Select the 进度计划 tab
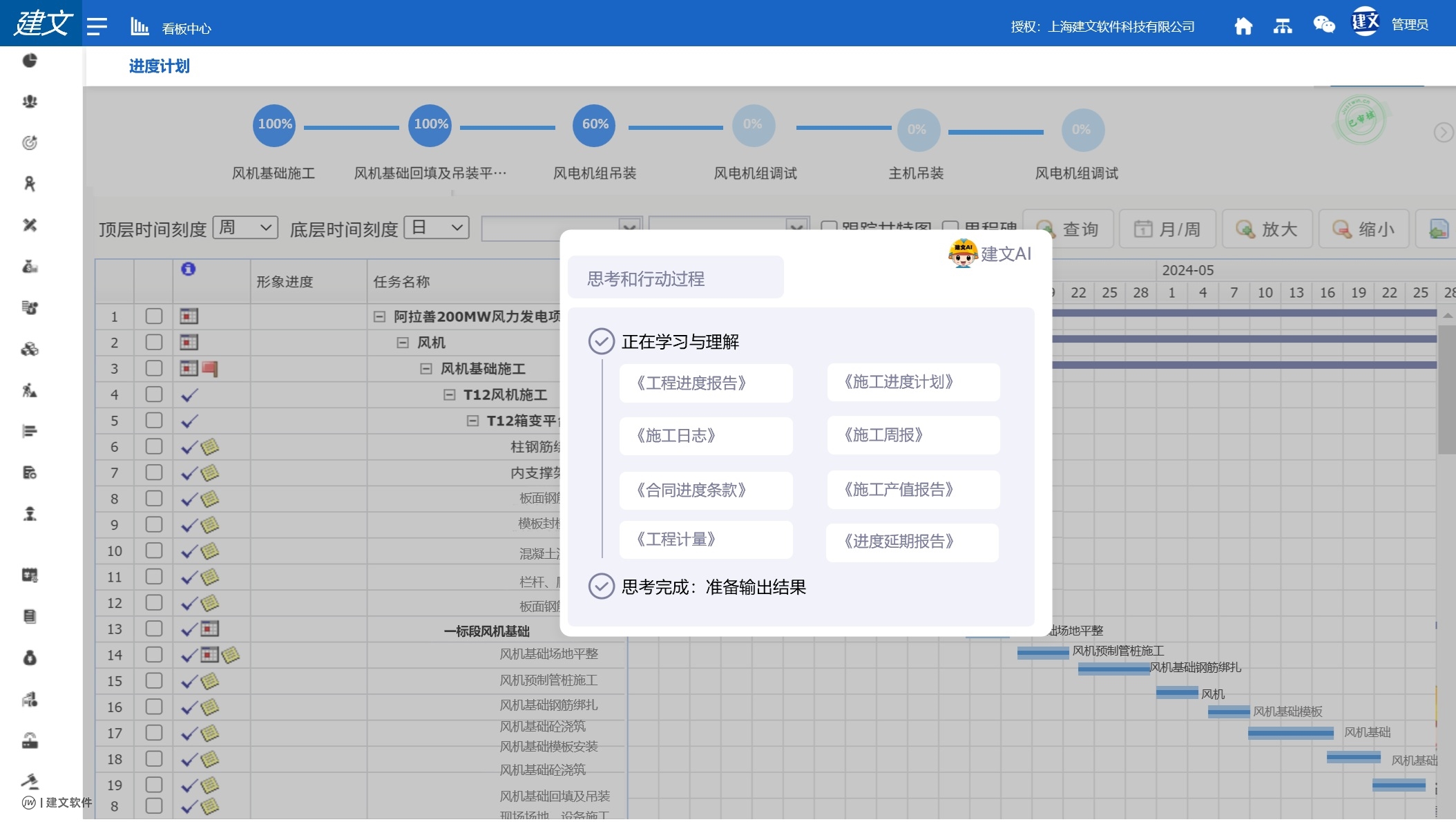Viewport: 1456px width, 822px height. [x=159, y=66]
